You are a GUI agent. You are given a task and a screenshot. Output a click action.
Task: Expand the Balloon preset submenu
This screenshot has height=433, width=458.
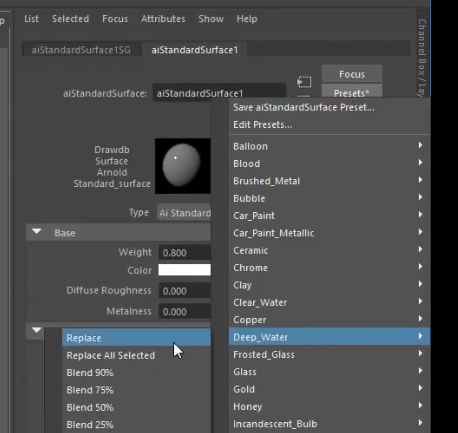coord(330,146)
